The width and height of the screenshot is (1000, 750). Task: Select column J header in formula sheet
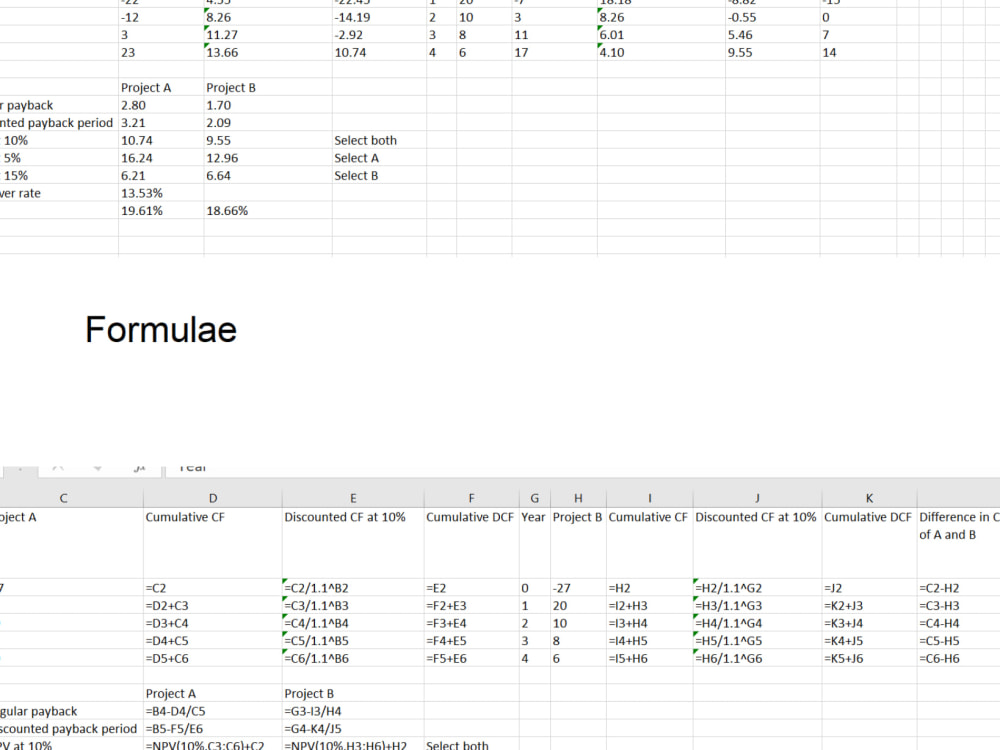point(757,498)
